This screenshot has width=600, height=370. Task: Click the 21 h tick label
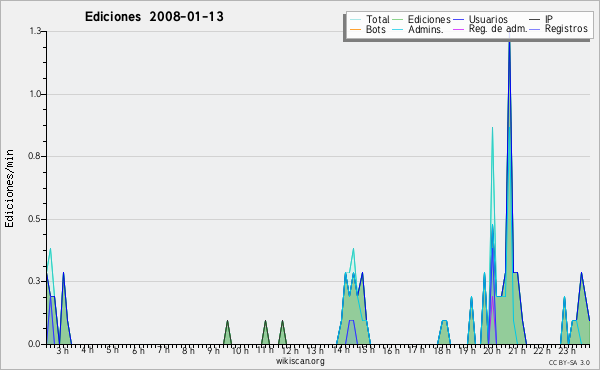coord(517,350)
